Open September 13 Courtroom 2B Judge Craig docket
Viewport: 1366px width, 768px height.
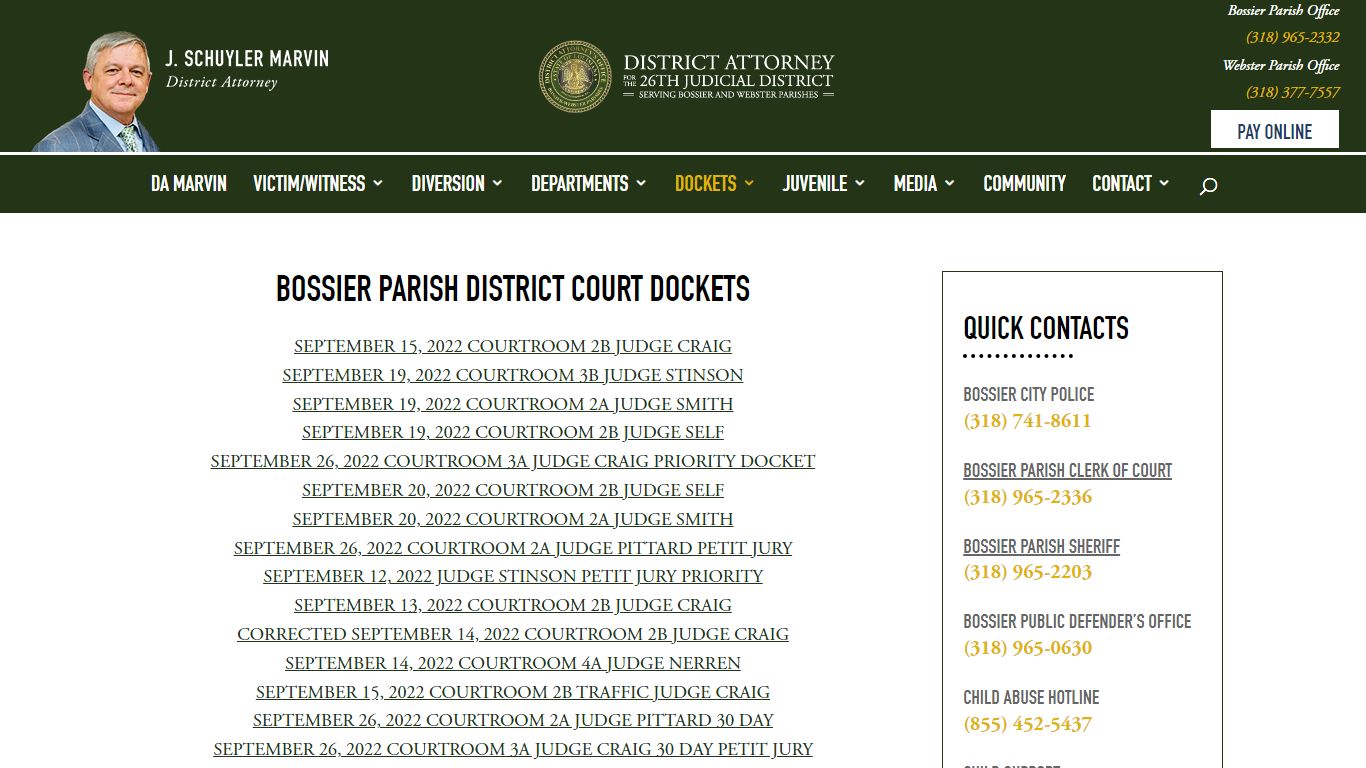513,605
